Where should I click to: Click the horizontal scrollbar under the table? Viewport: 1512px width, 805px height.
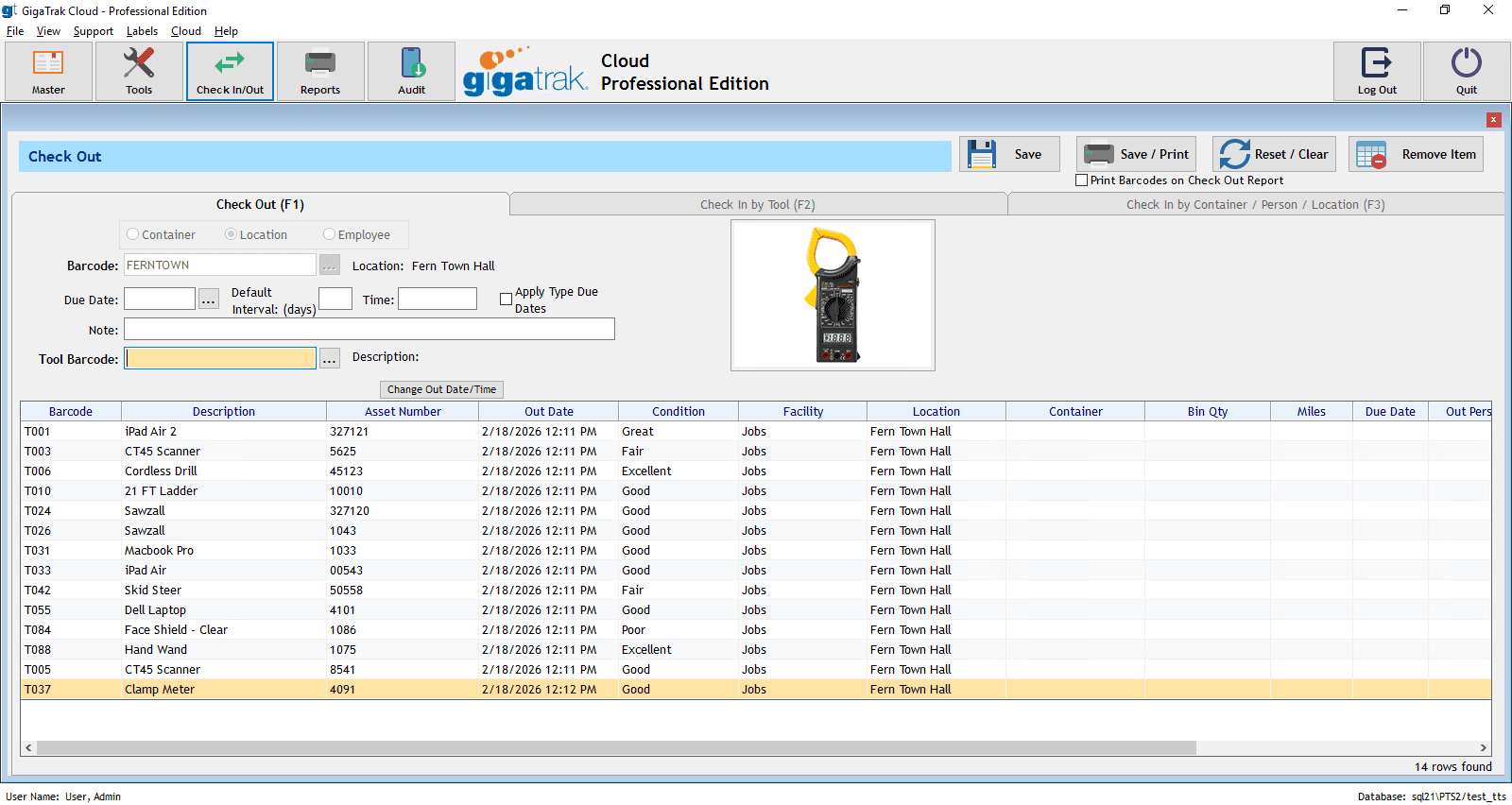(x=614, y=747)
